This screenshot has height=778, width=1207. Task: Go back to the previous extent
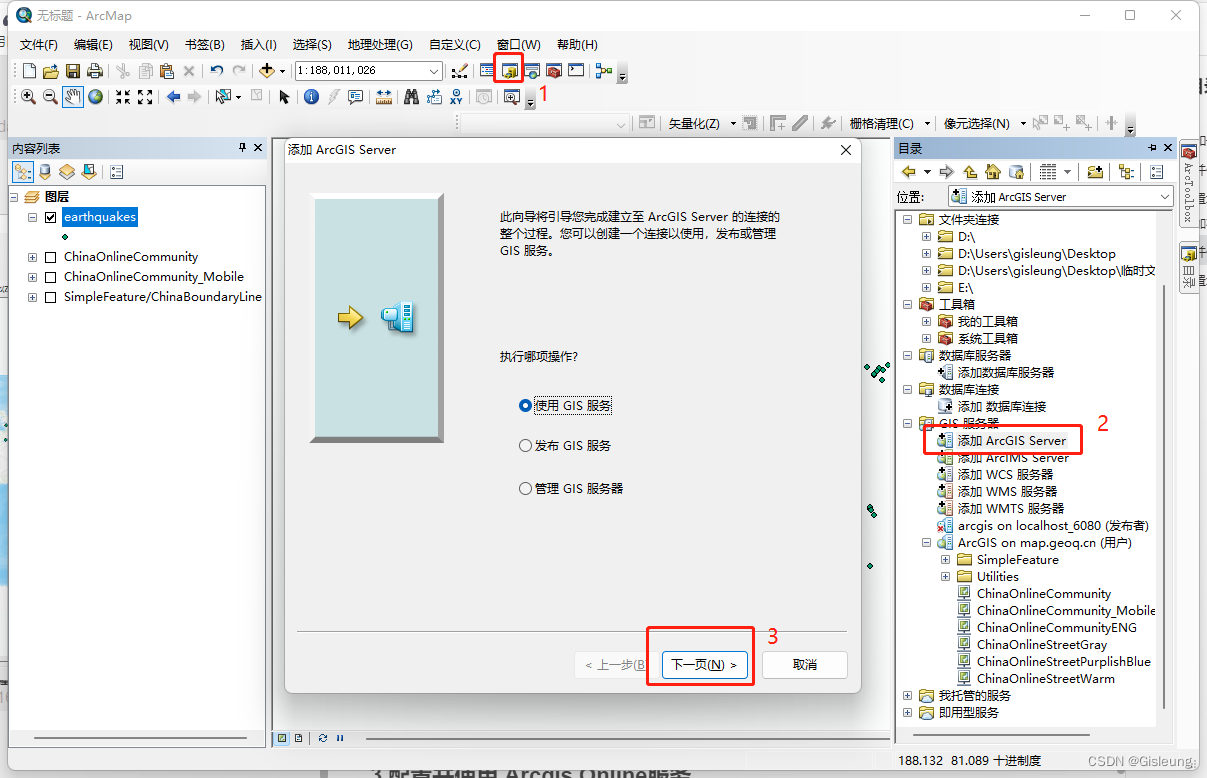(x=173, y=97)
